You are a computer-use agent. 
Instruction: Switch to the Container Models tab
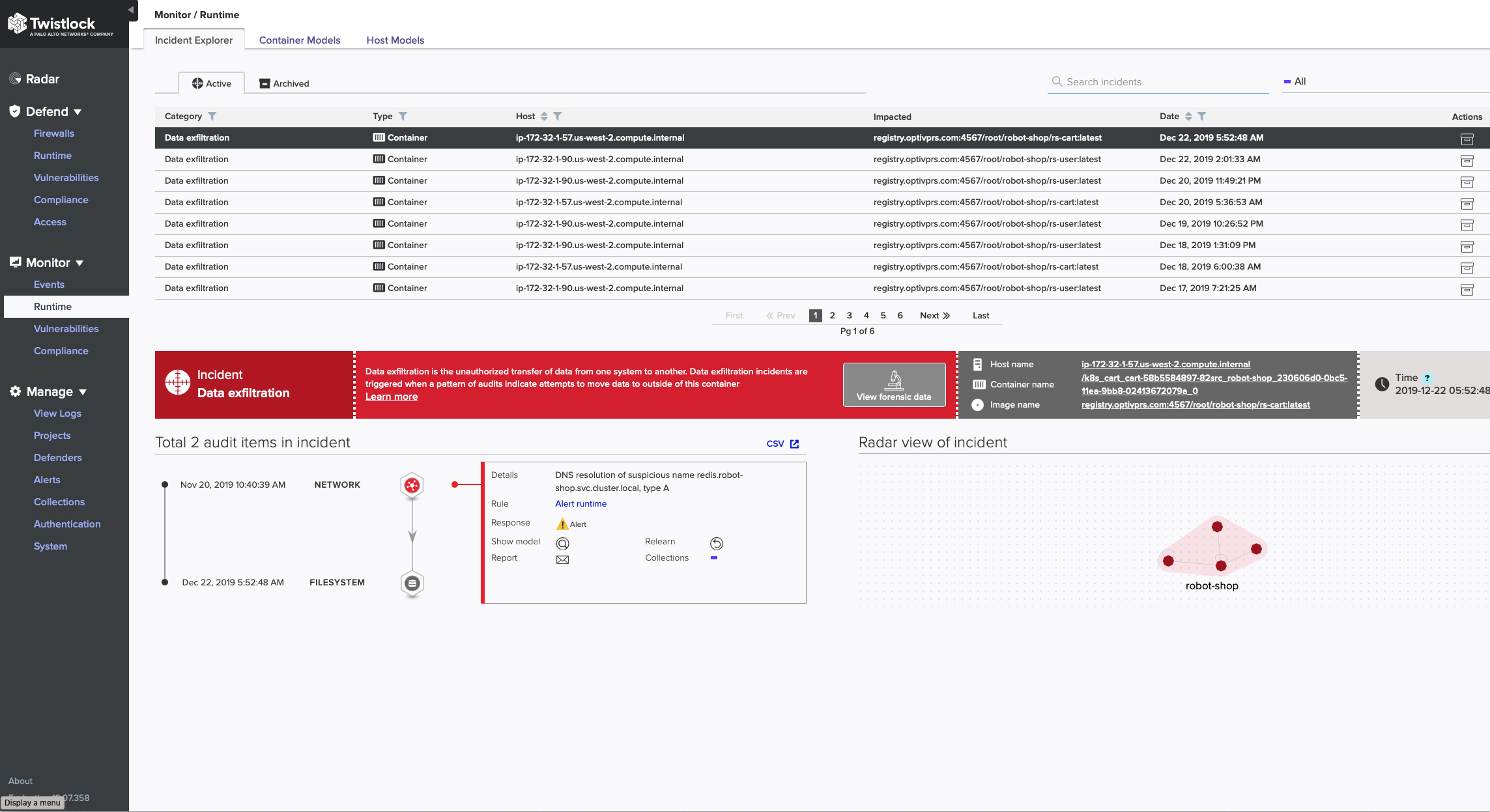tap(300, 40)
